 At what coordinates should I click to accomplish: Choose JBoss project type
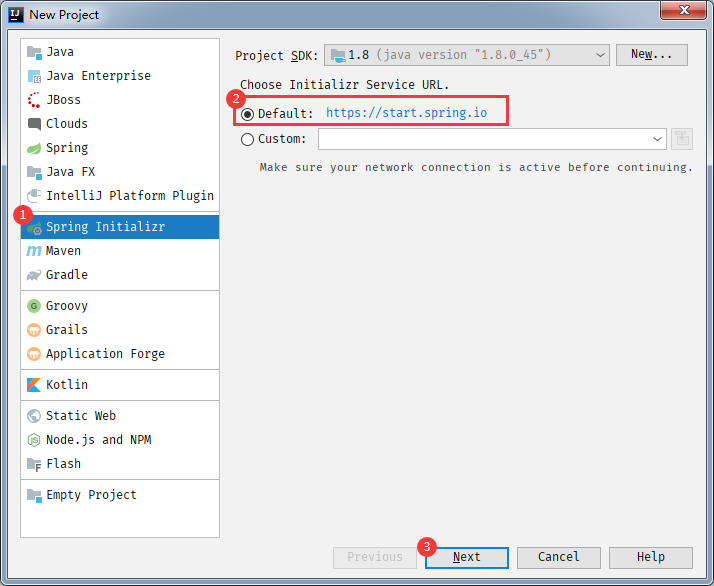(x=63, y=100)
